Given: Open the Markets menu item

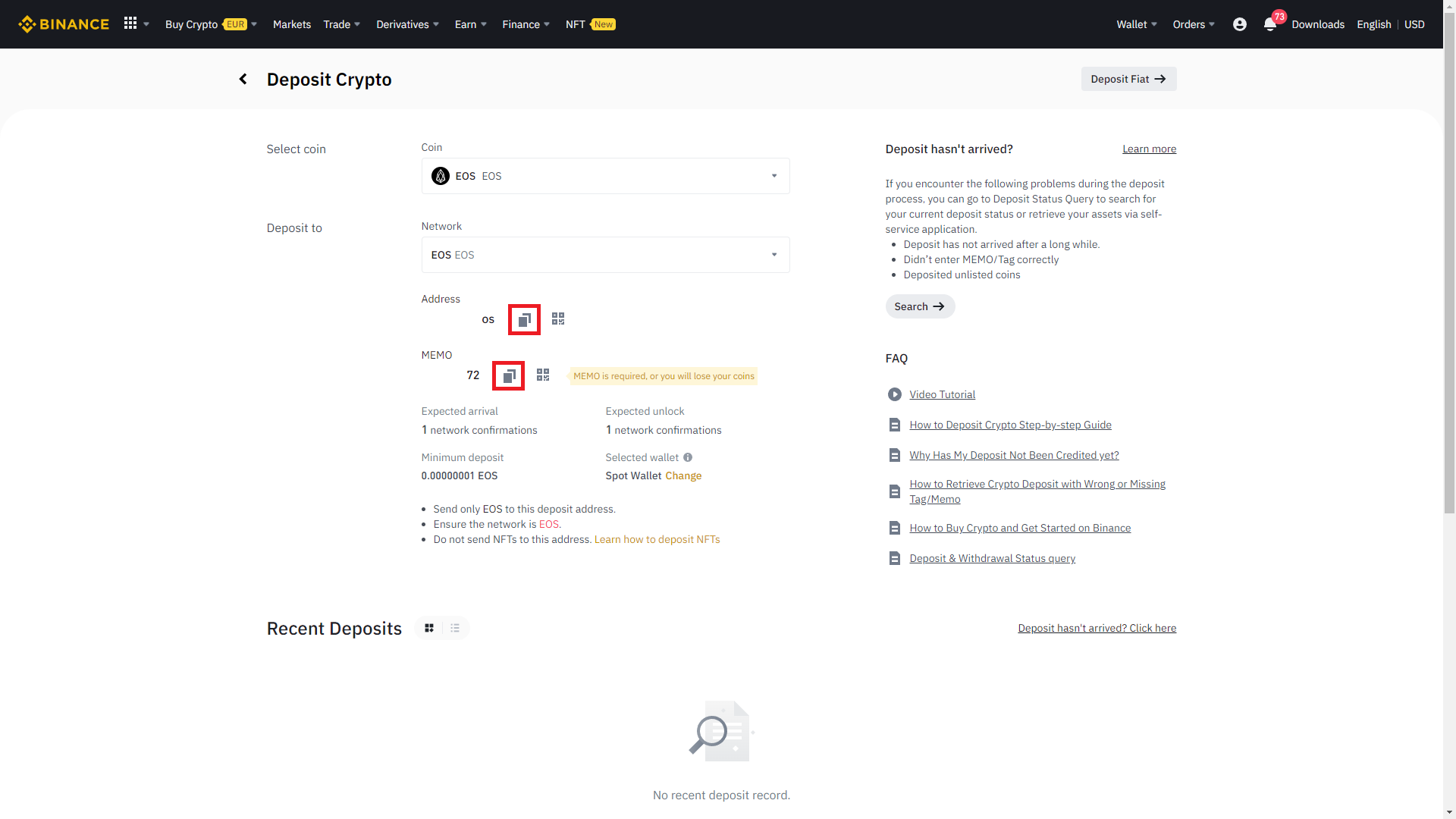Looking at the screenshot, I should [292, 24].
